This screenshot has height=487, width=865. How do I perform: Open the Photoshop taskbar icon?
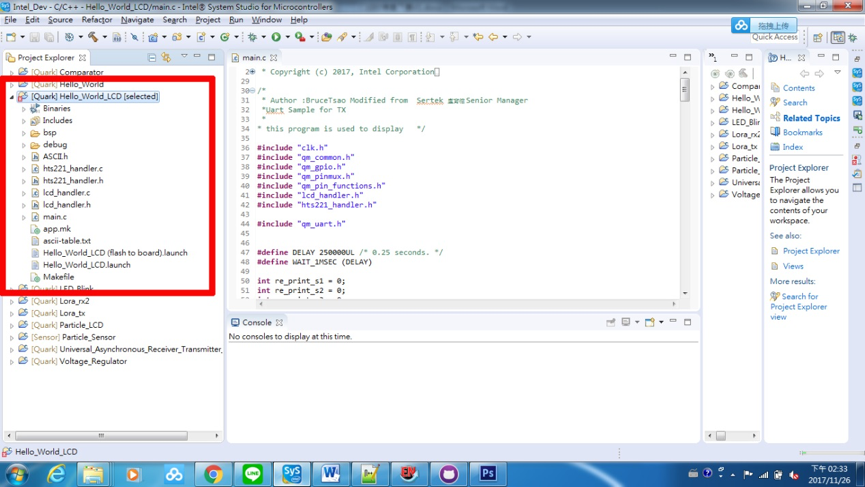pyautogui.click(x=488, y=474)
